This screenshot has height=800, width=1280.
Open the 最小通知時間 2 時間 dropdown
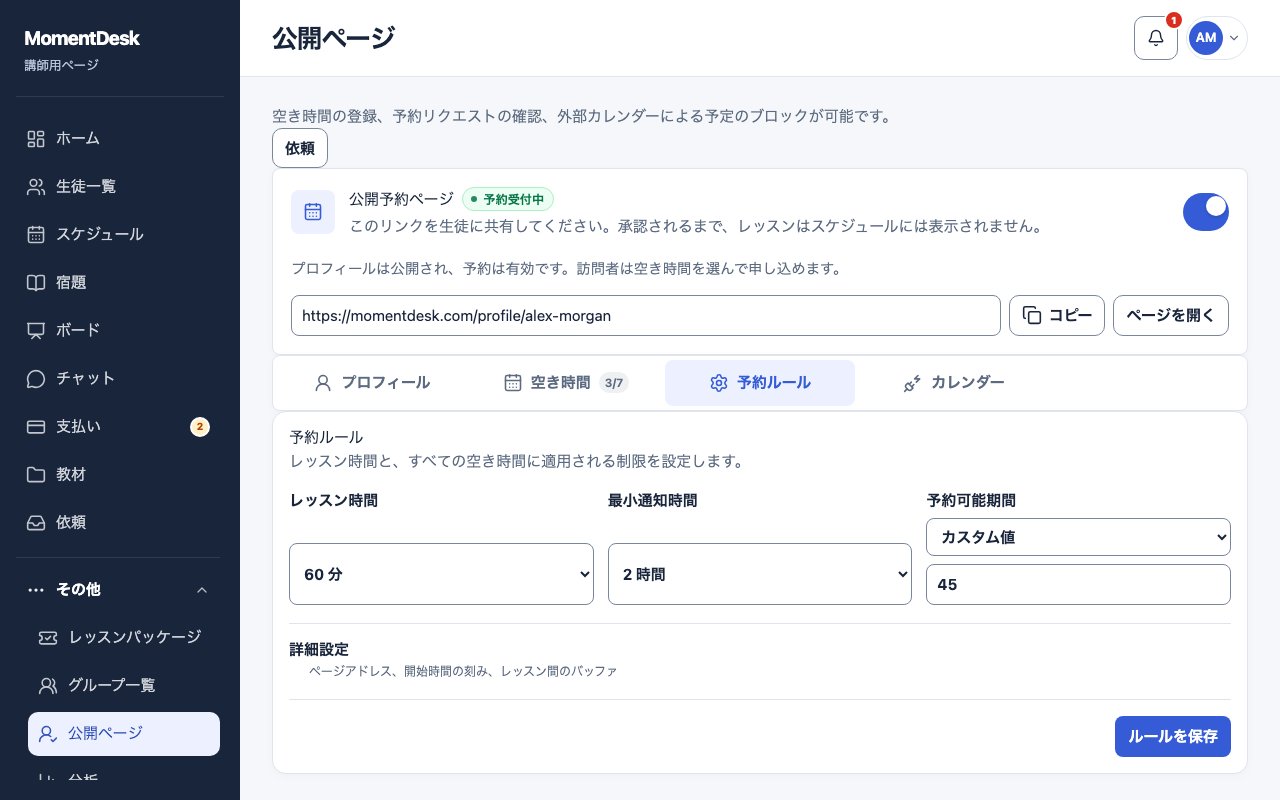760,574
